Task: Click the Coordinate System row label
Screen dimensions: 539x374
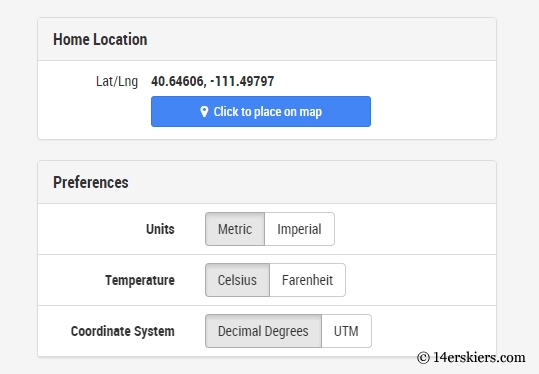Action: click(123, 331)
